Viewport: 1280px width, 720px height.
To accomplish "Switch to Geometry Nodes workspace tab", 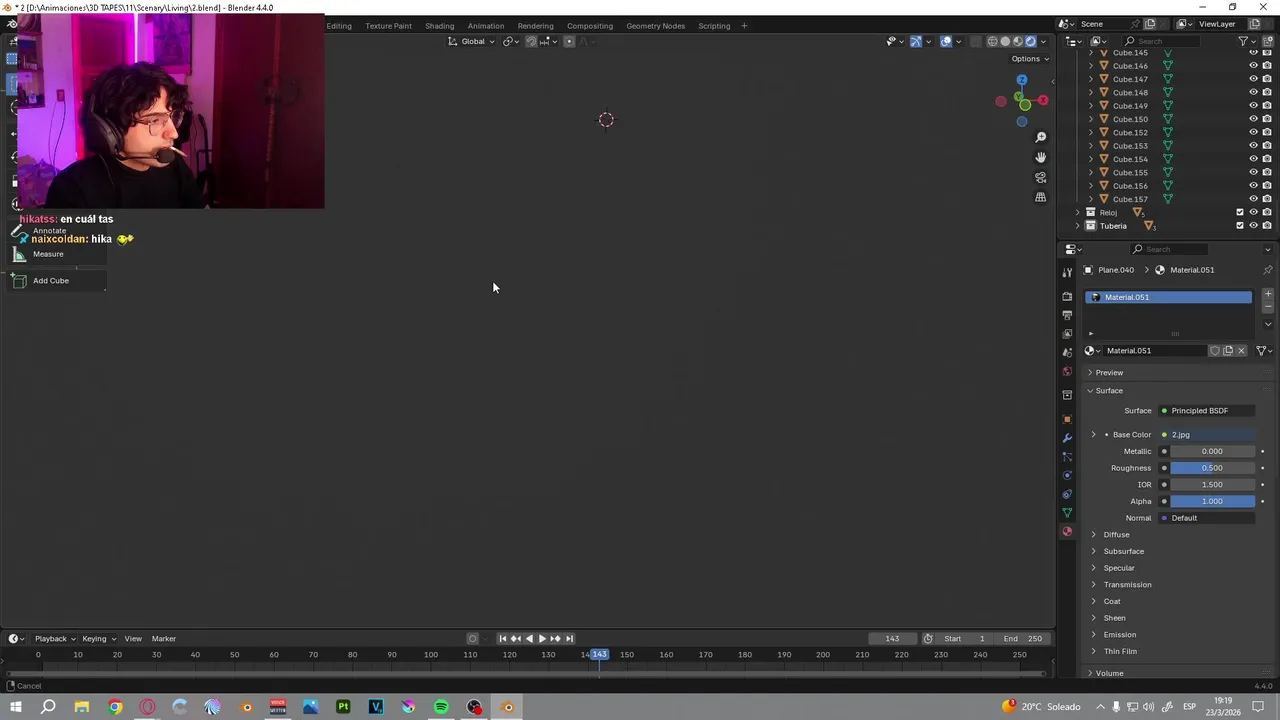I will 656,26.
